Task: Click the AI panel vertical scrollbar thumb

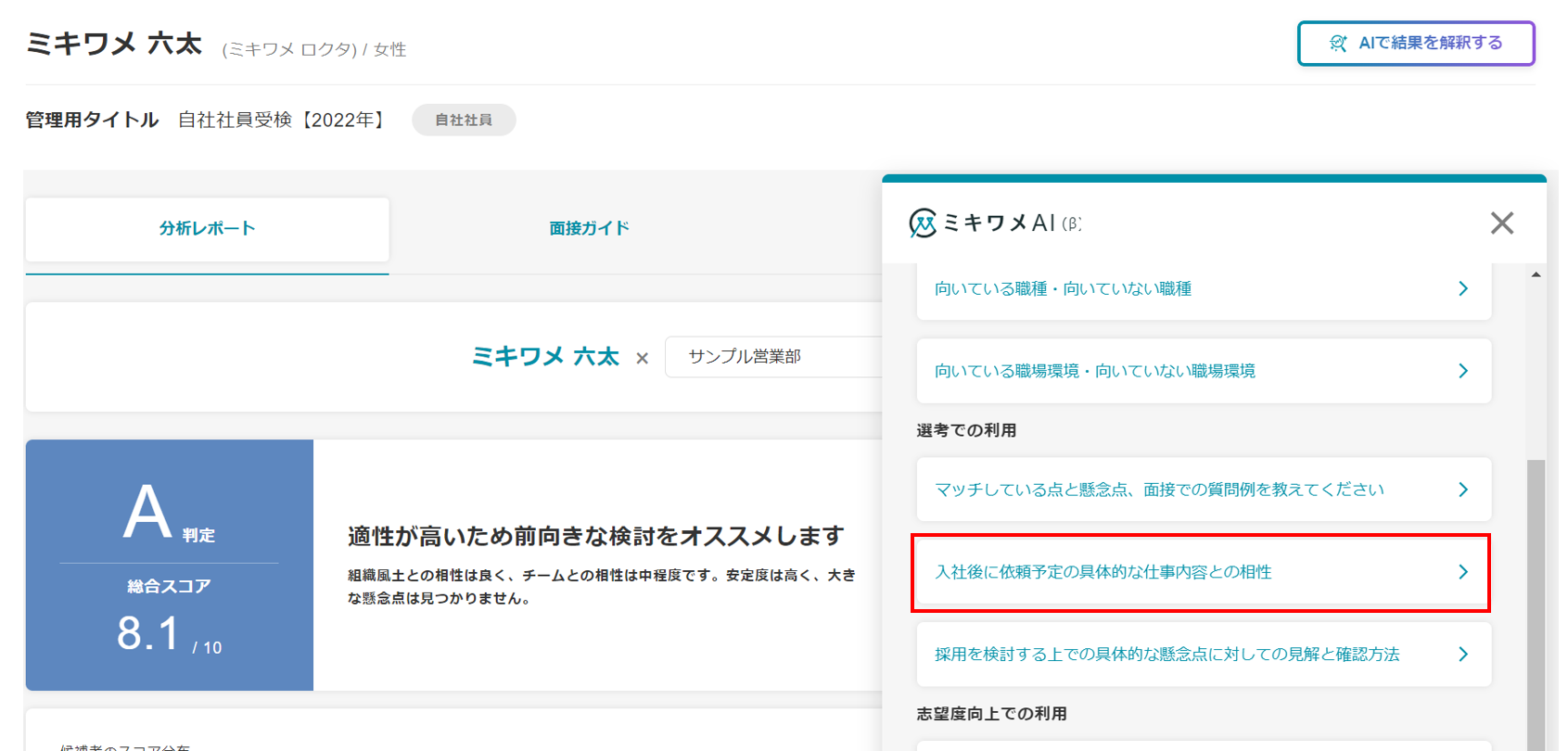Action: [1536, 603]
